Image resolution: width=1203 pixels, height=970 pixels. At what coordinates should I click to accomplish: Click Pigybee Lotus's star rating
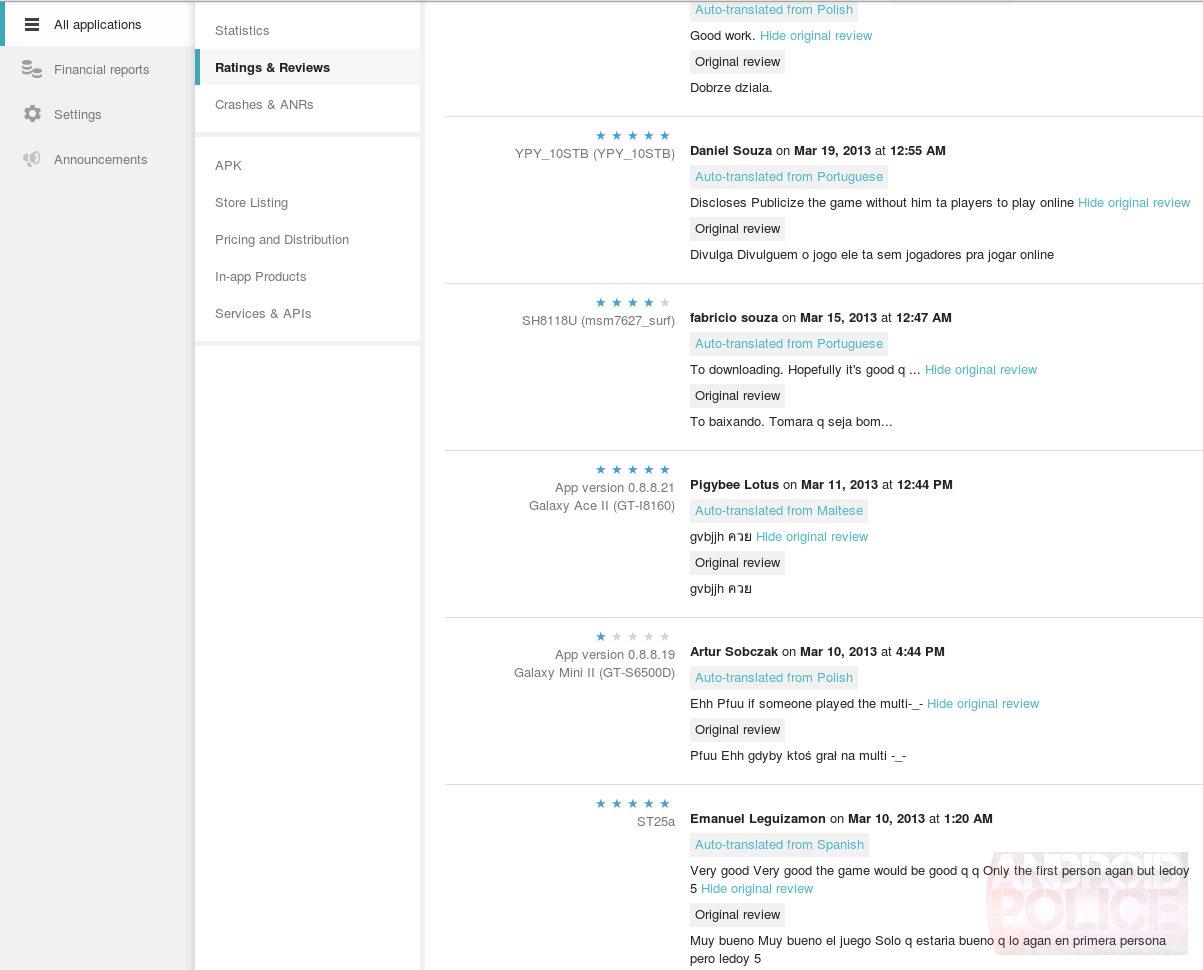633,469
